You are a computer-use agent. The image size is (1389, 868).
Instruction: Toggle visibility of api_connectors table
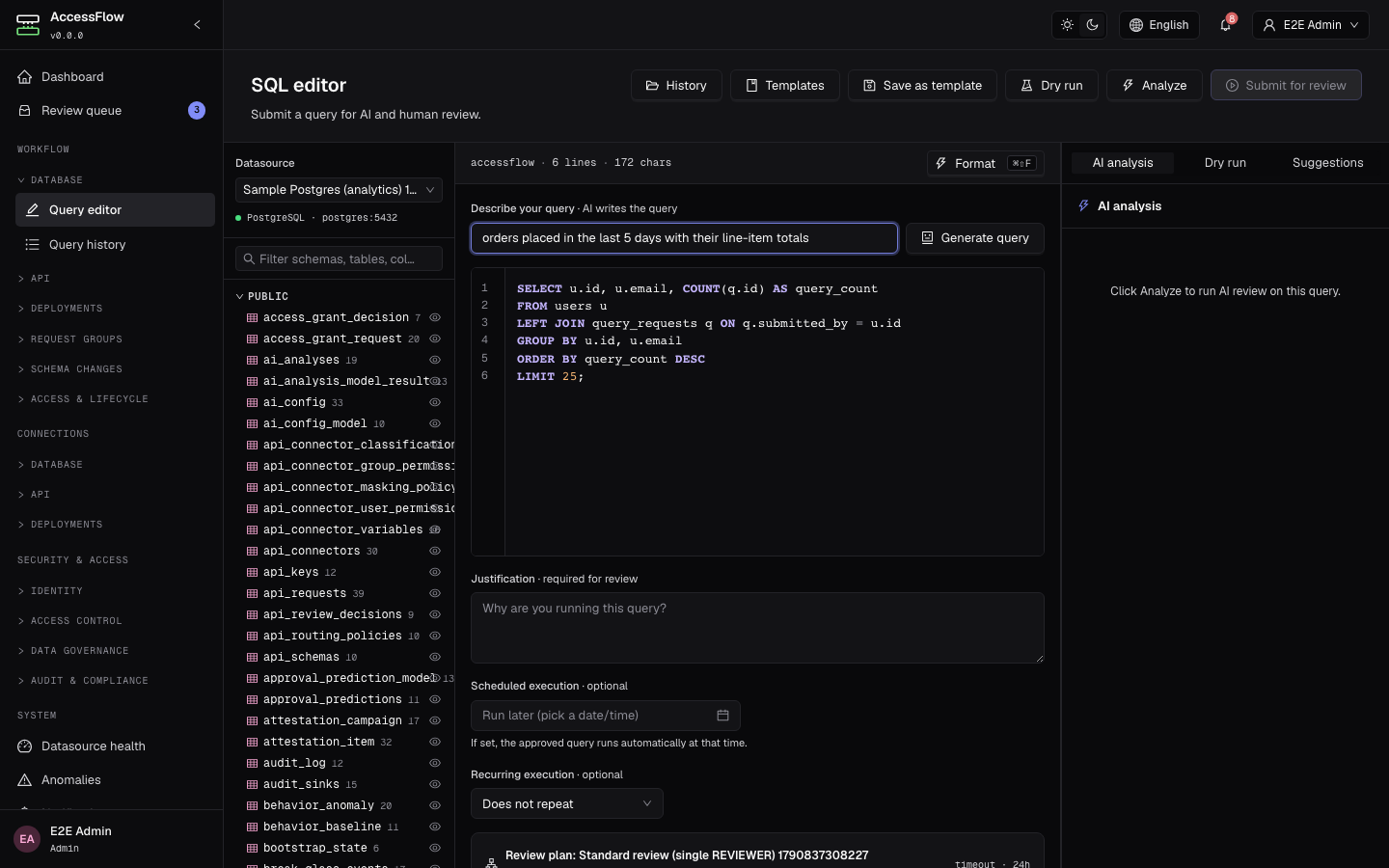[435, 551]
